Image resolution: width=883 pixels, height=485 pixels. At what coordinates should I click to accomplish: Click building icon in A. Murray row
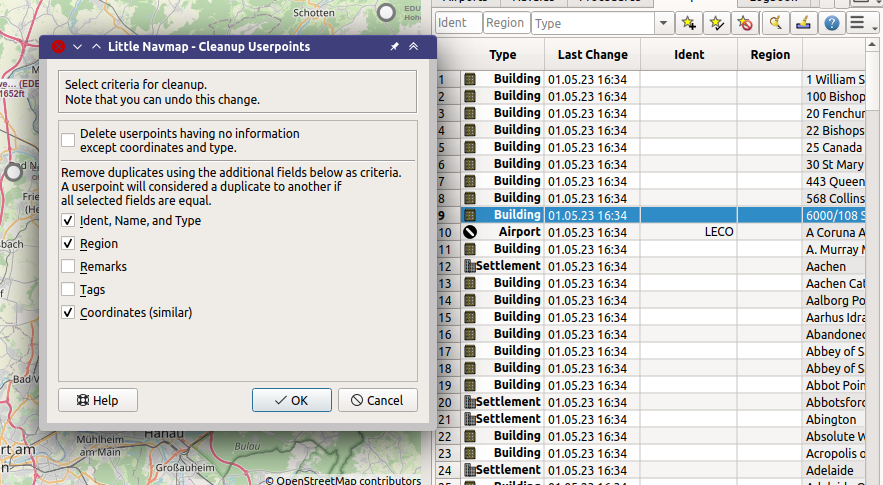click(470, 249)
